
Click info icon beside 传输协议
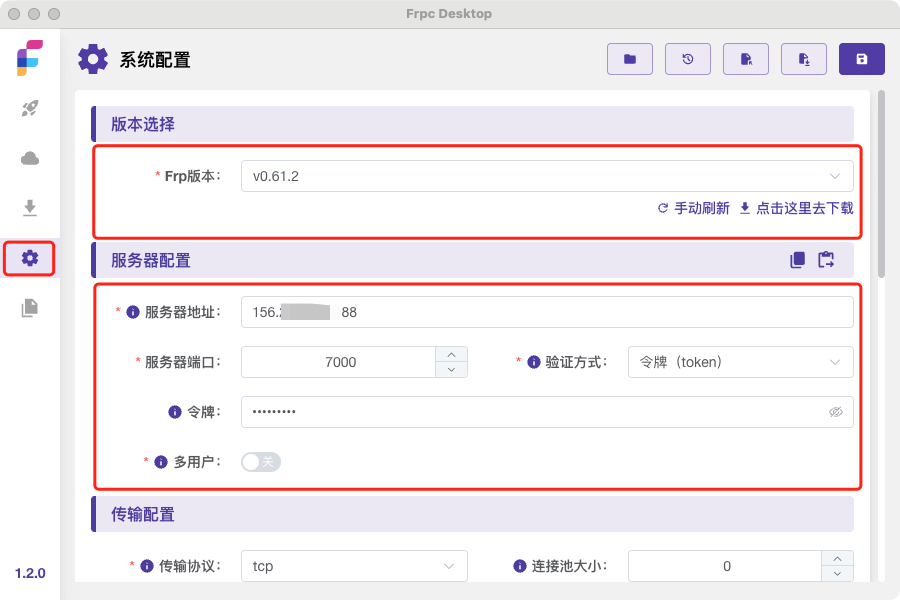[147, 566]
